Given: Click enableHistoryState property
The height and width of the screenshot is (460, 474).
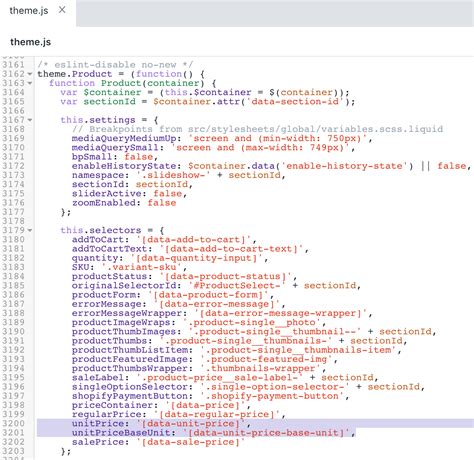Looking at the screenshot, I should (x=126, y=166).
